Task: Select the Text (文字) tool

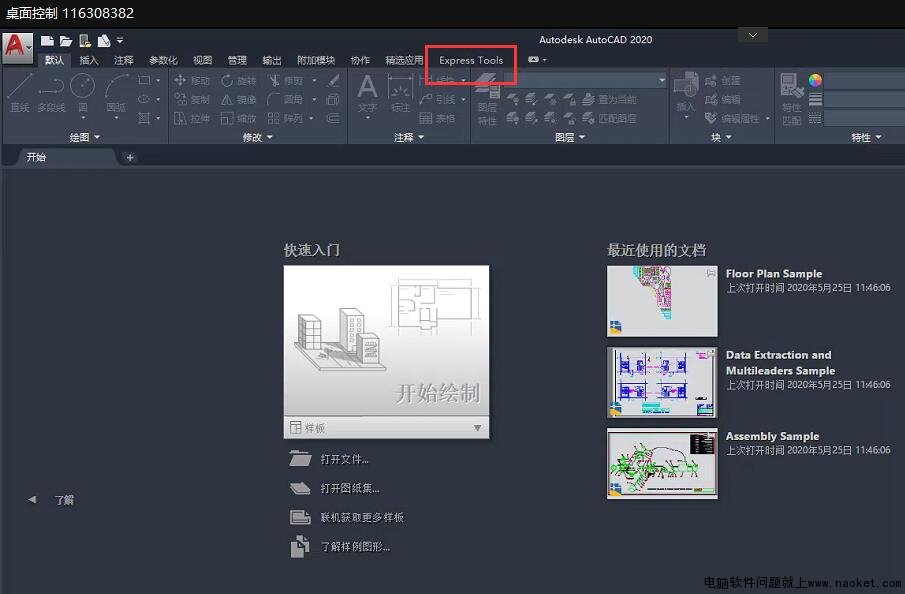Action: pyautogui.click(x=367, y=93)
